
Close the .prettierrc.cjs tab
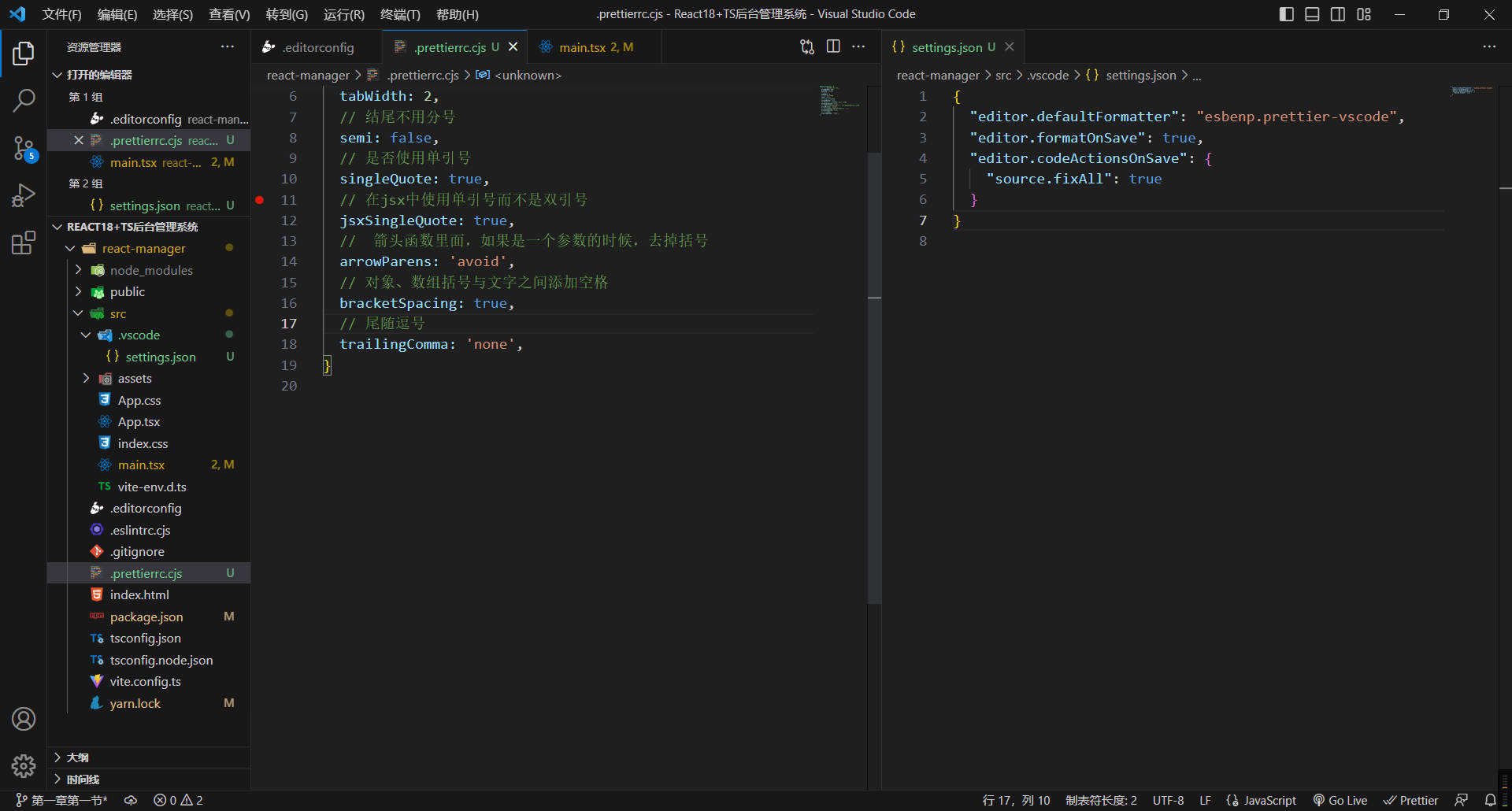click(x=513, y=46)
